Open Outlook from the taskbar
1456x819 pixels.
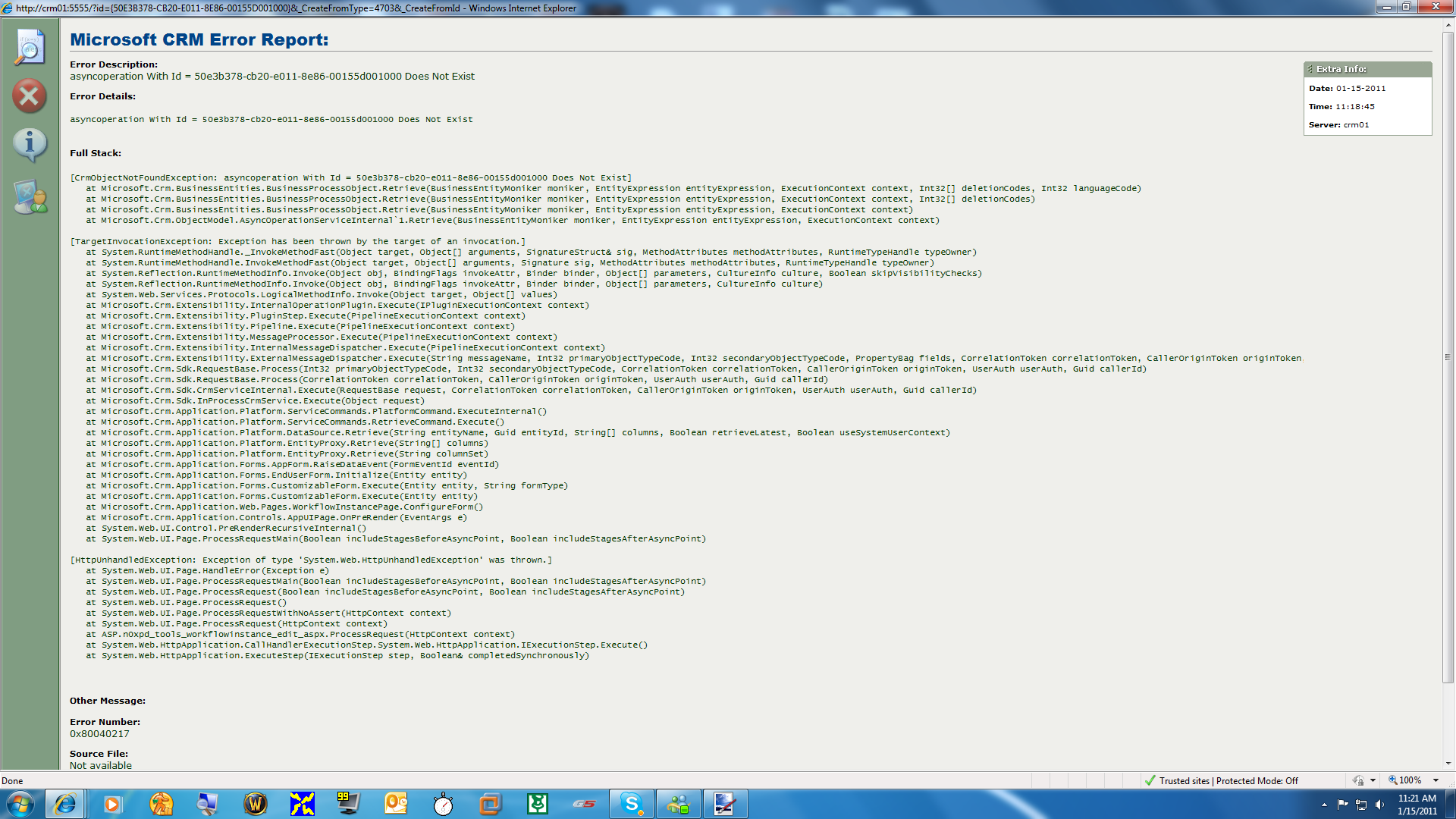click(396, 804)
